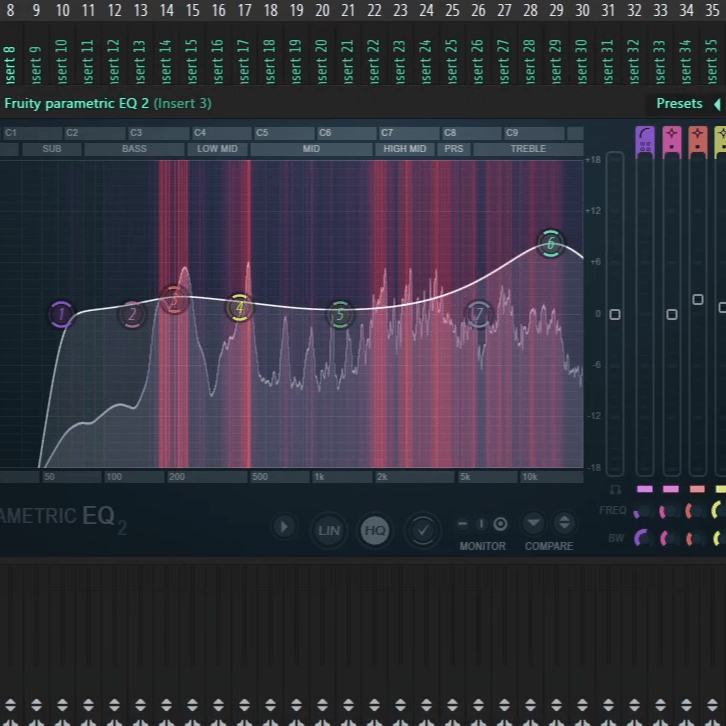
Task: Select mixer track Insert 34
Action: [685, 61]
